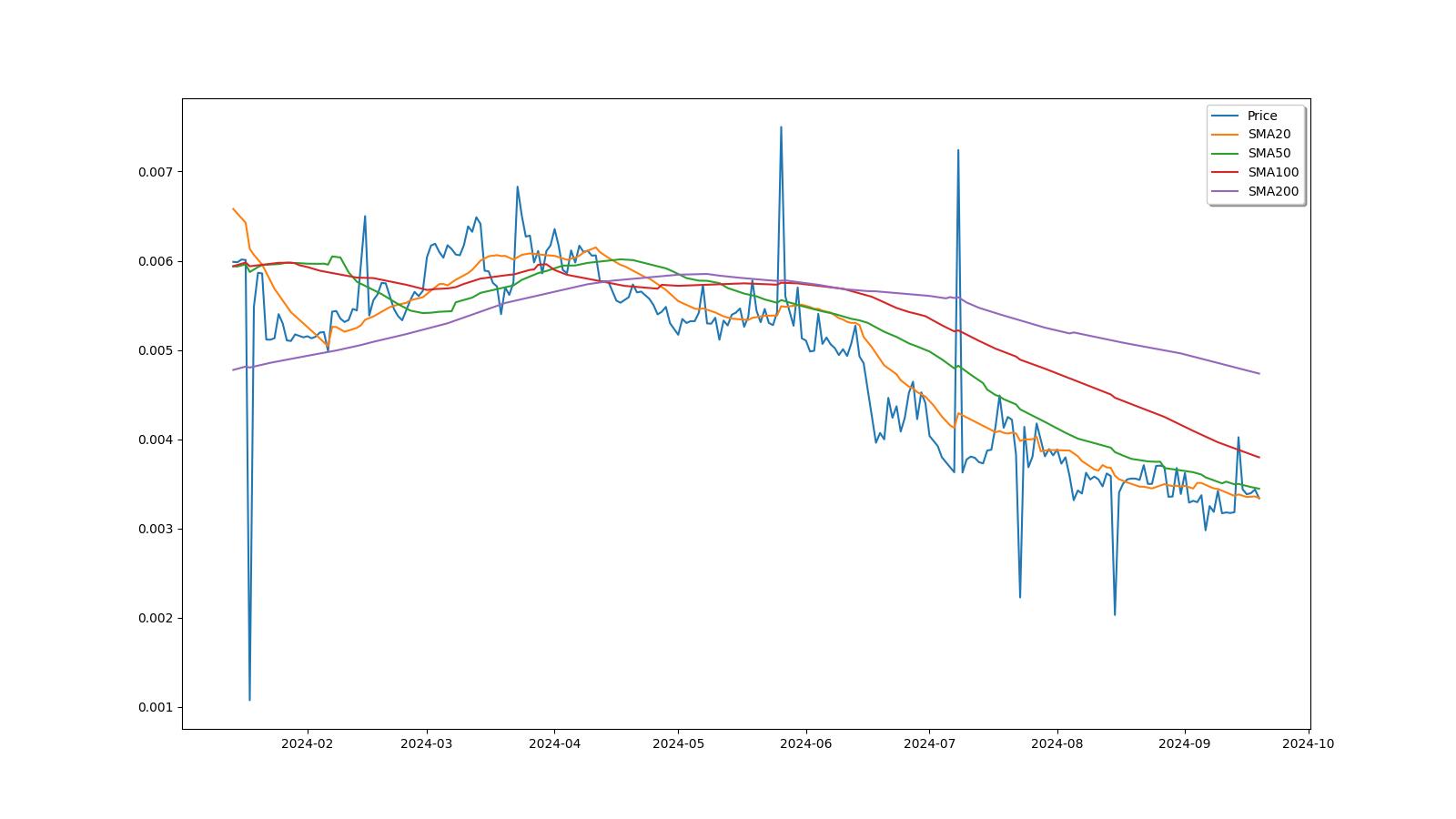The width and height of the screenshot is (1456, 819).
Task: Click the purple SMA200 legend line sample
Action: 1226,192
